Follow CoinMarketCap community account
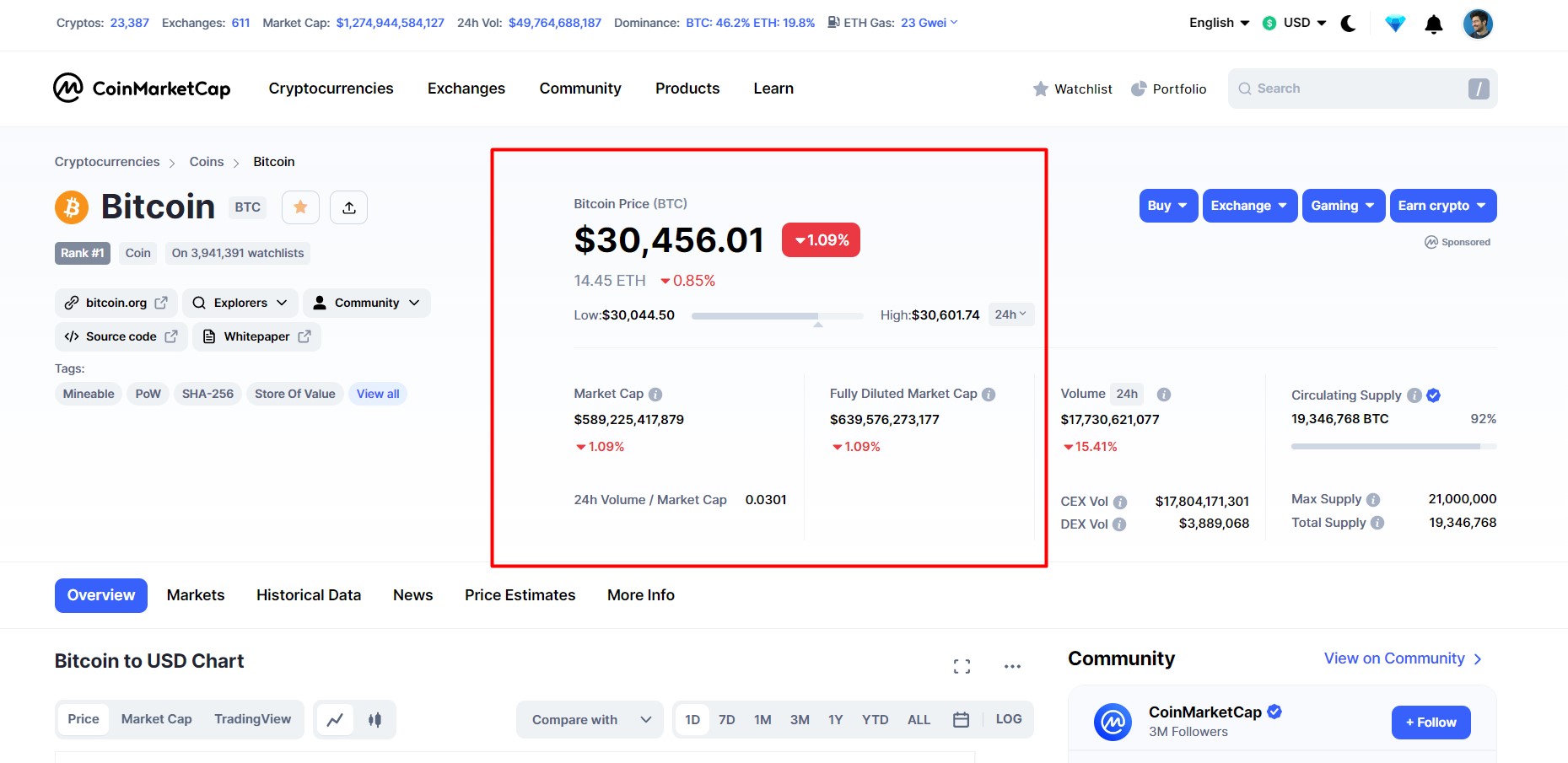Image resolution: width=1568 pixels, height=763 pixels. coord(1431,723)
